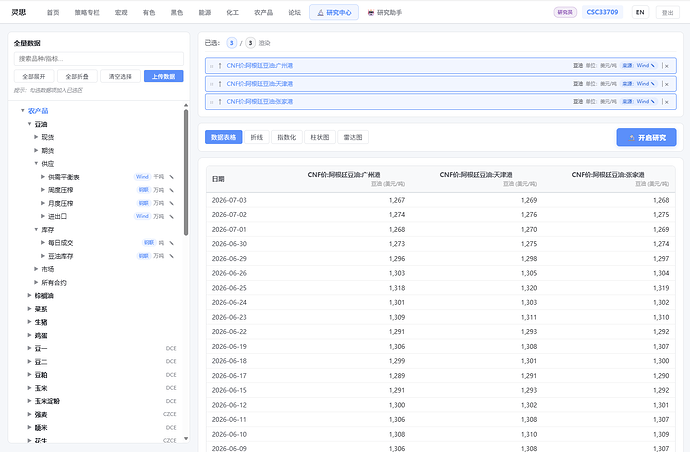Go to the 首页 navigation item
Screen dimensions: 690x452
[x=53, y=13]
